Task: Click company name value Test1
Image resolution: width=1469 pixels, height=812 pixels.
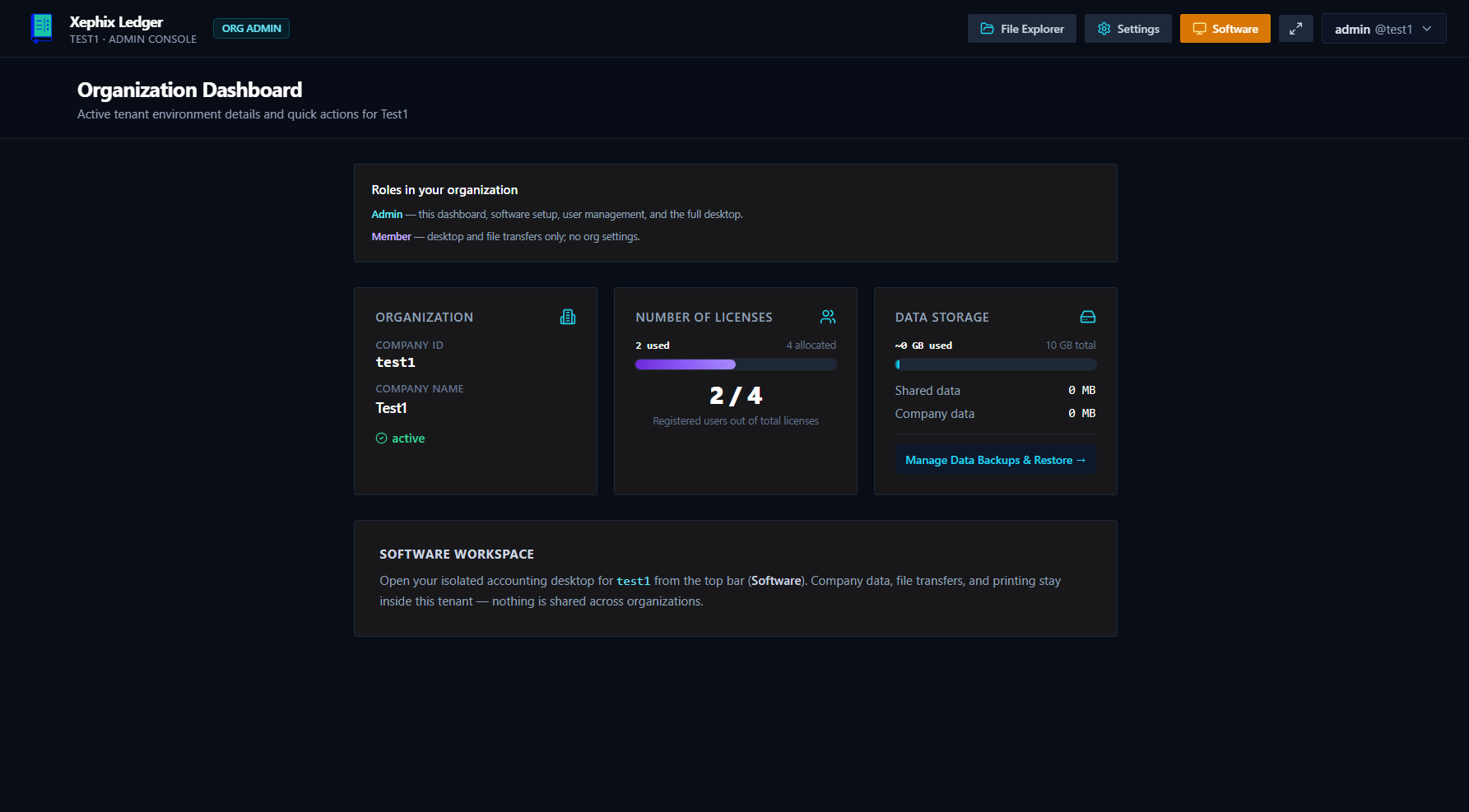Action: tap(391, 408)
